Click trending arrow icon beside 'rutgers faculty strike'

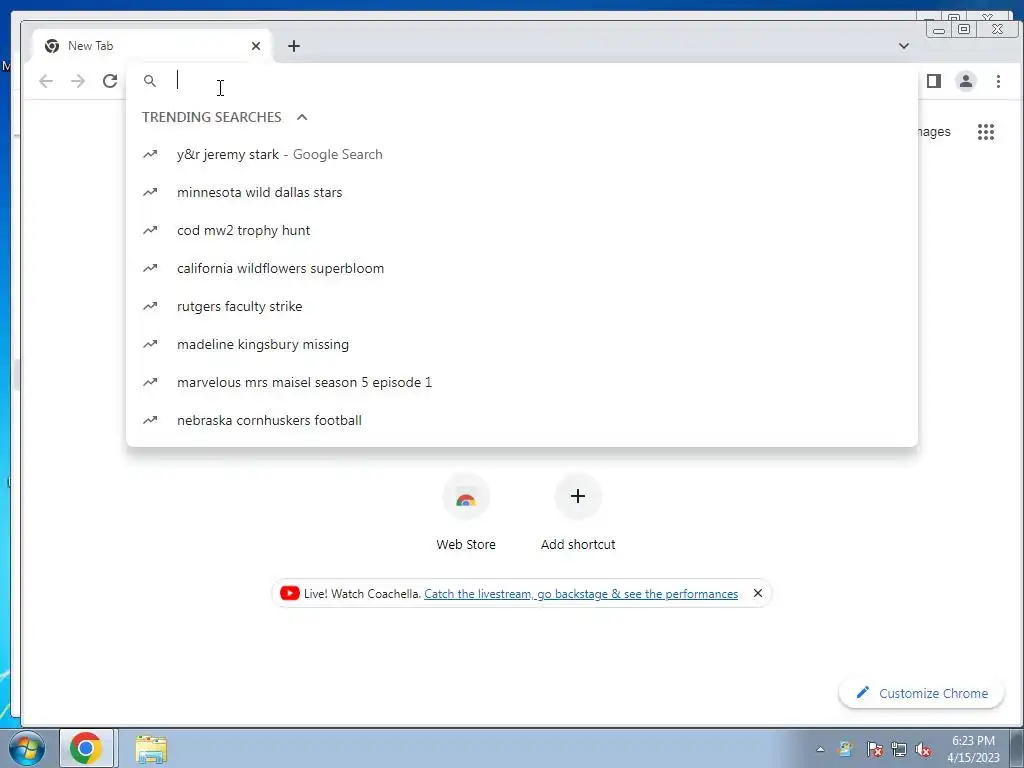pyautogui.click(x=150, y=306)
